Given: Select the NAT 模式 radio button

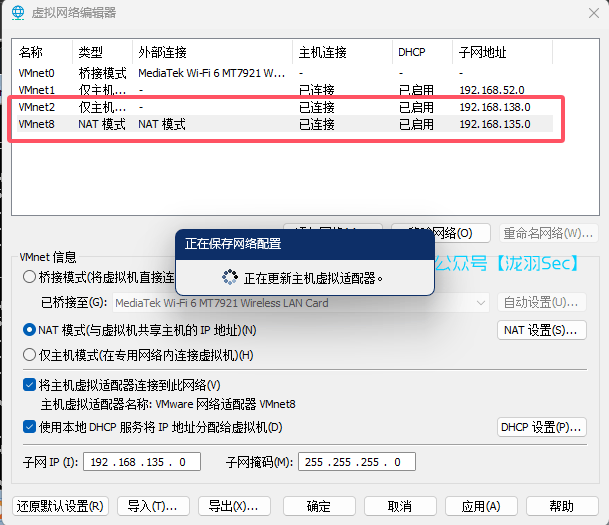Looking at the screenshot, I should point(30,330).
